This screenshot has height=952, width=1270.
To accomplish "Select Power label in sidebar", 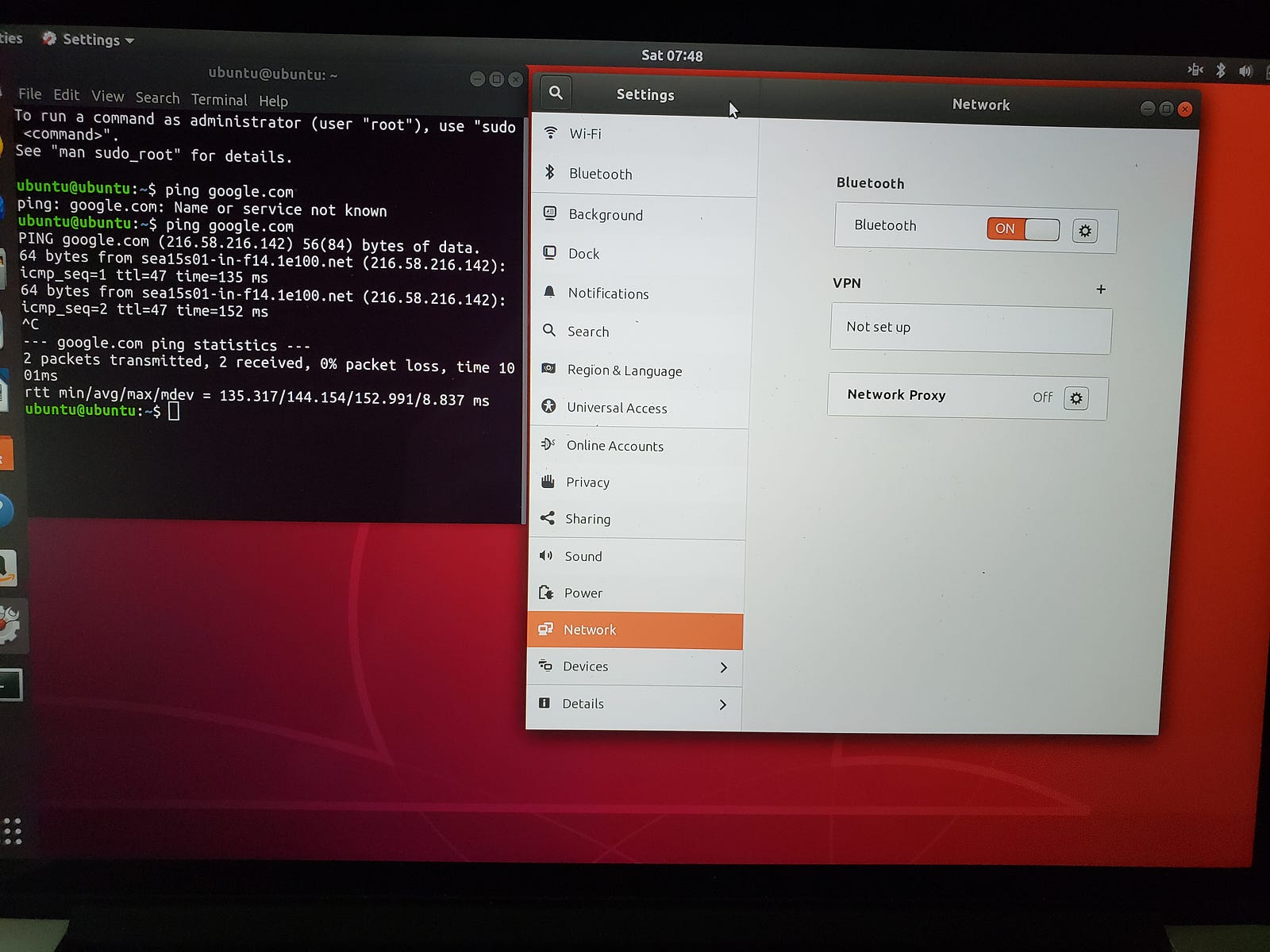I will (583, 593).
